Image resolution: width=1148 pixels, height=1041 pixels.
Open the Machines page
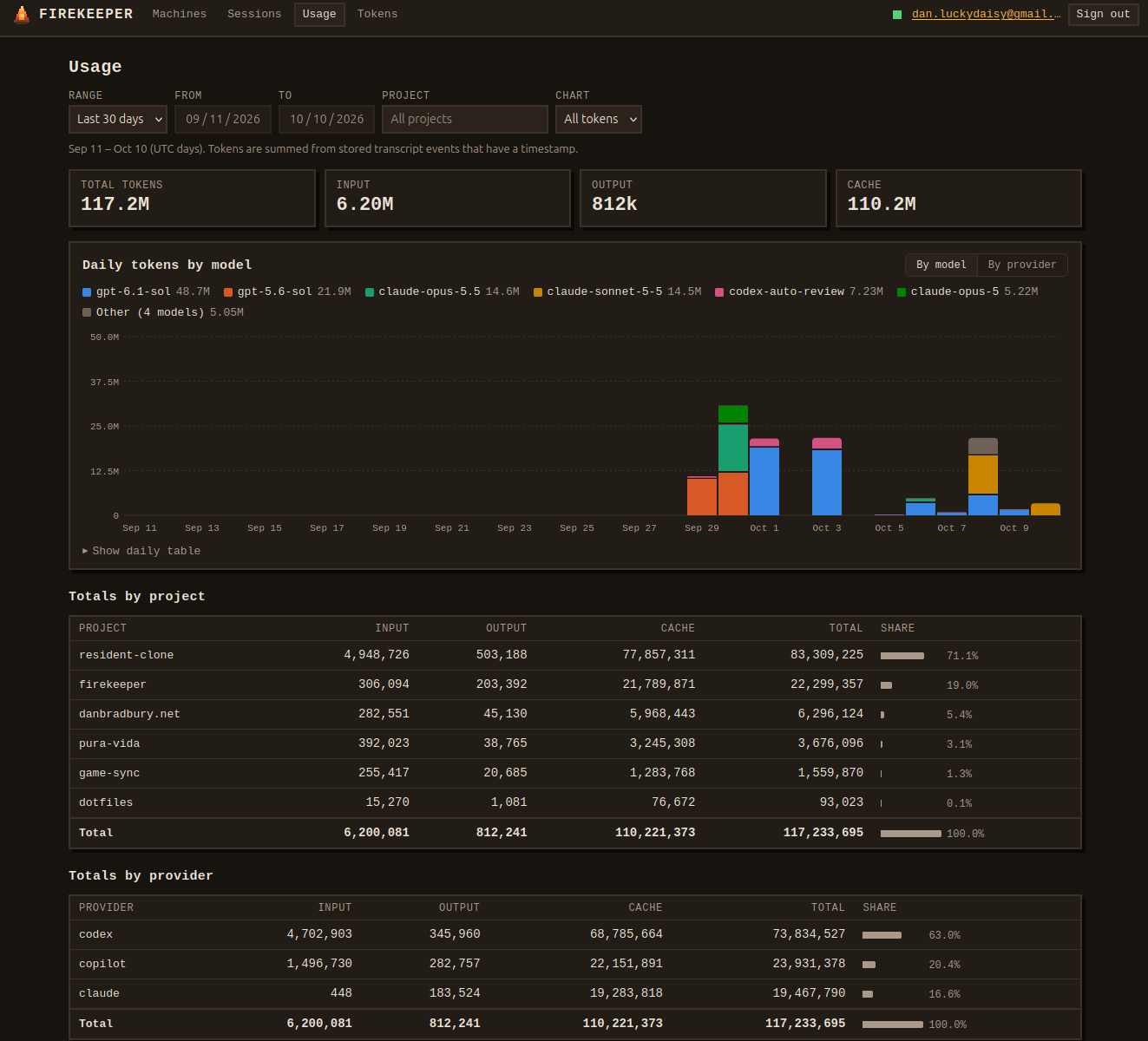[x=180, y=14]
